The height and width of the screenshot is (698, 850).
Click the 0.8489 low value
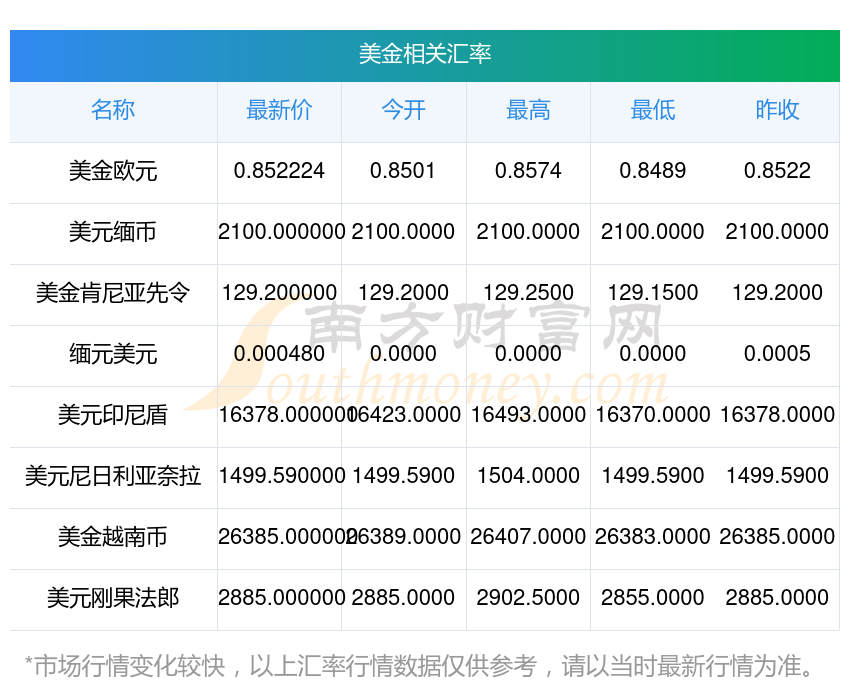[653, 171]
